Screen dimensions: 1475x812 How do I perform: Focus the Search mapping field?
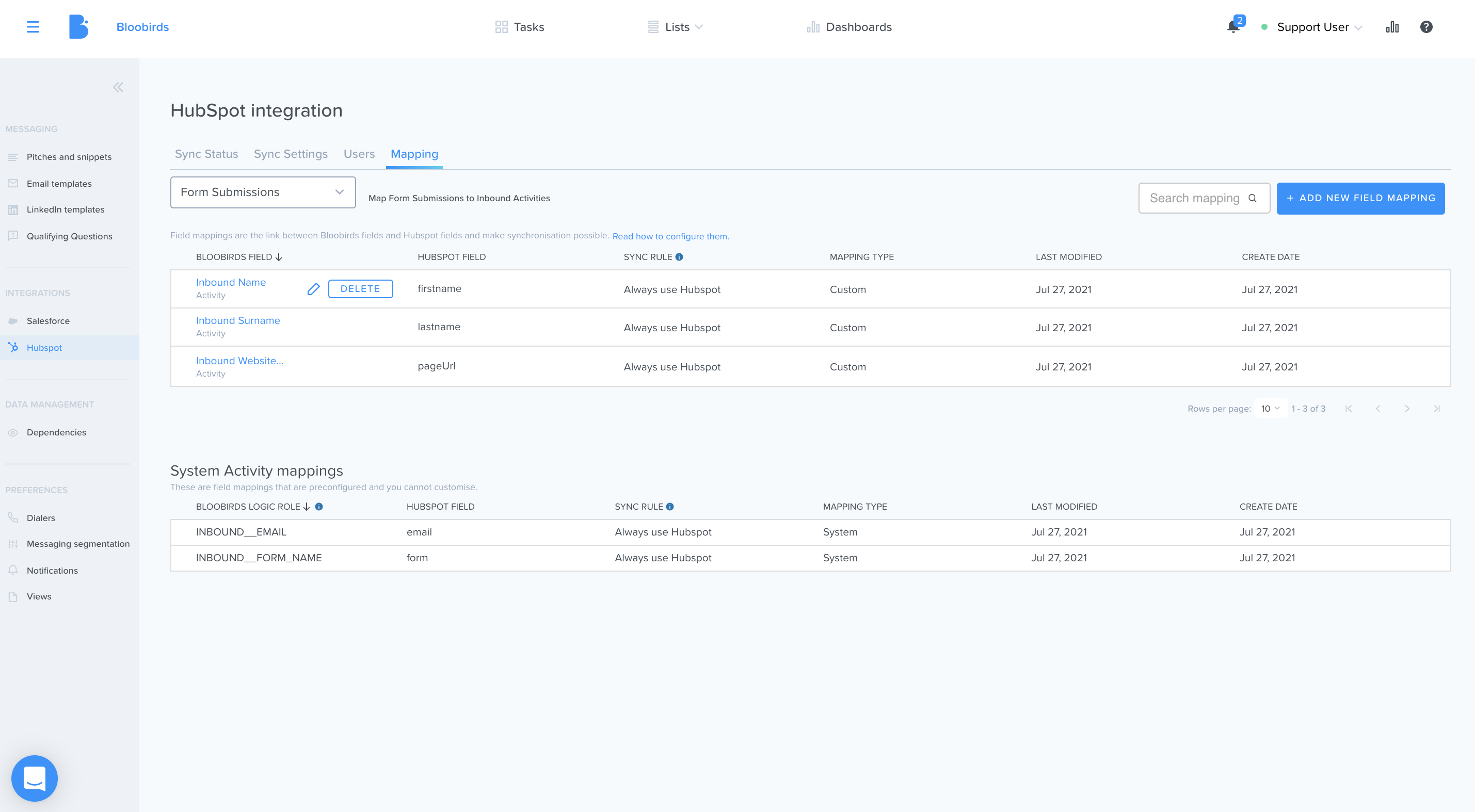click(1204, 198)
